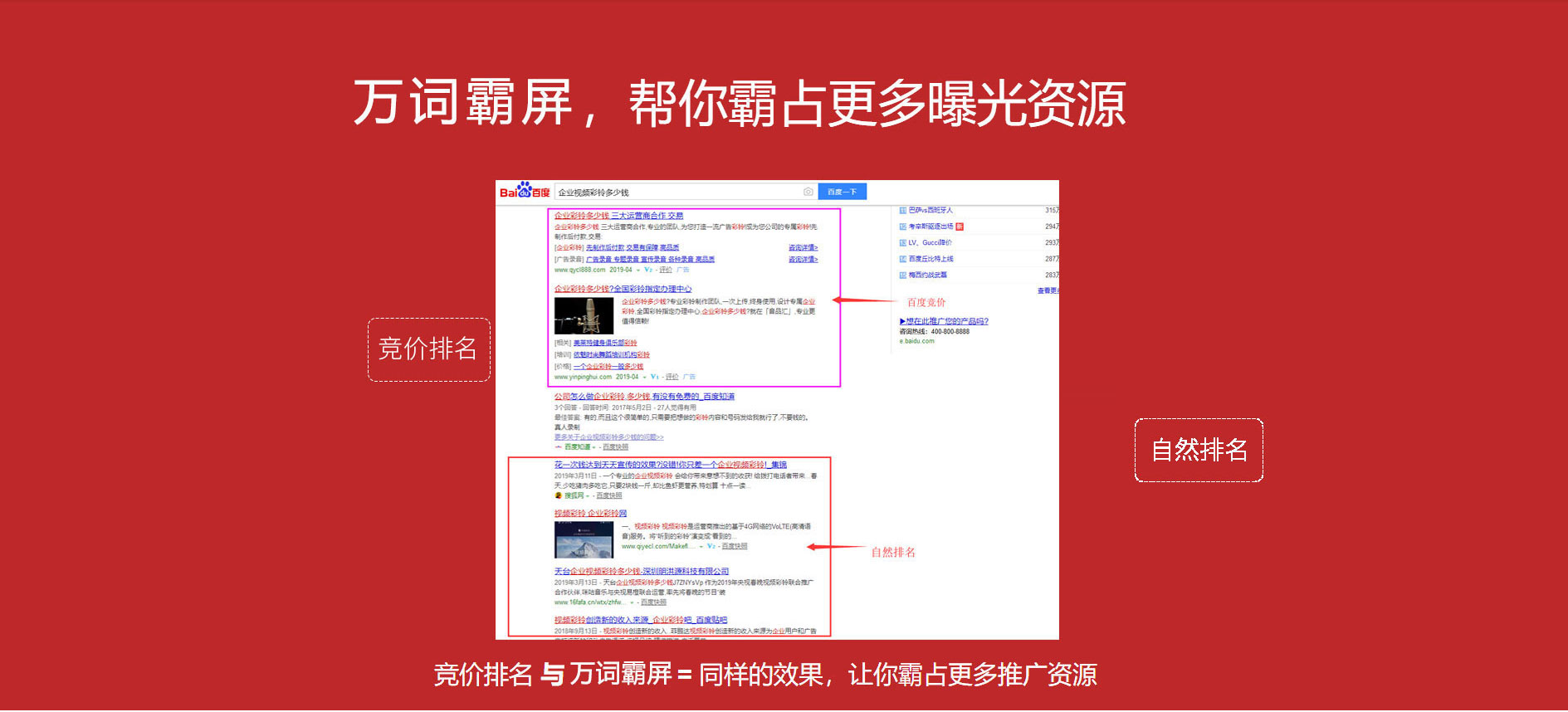
Task: Click 百度快照 beside www.16fafa.cn
Action: tap(653, 602)
